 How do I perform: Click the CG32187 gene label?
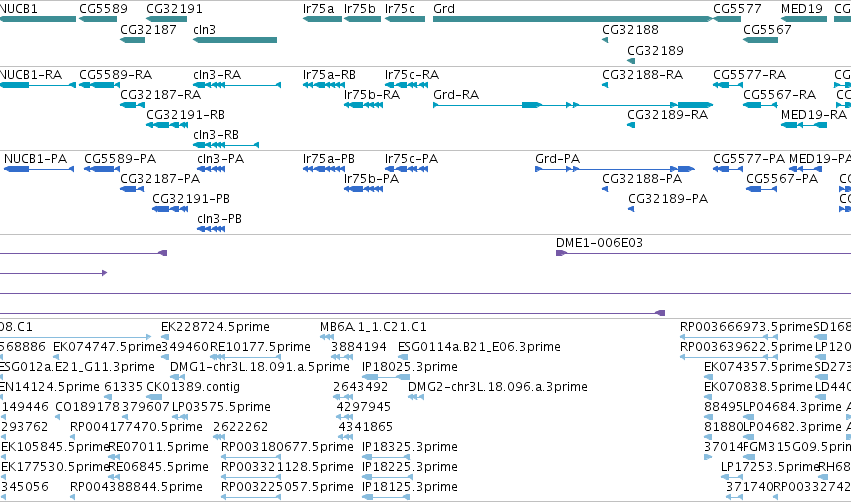click(148, 29)
